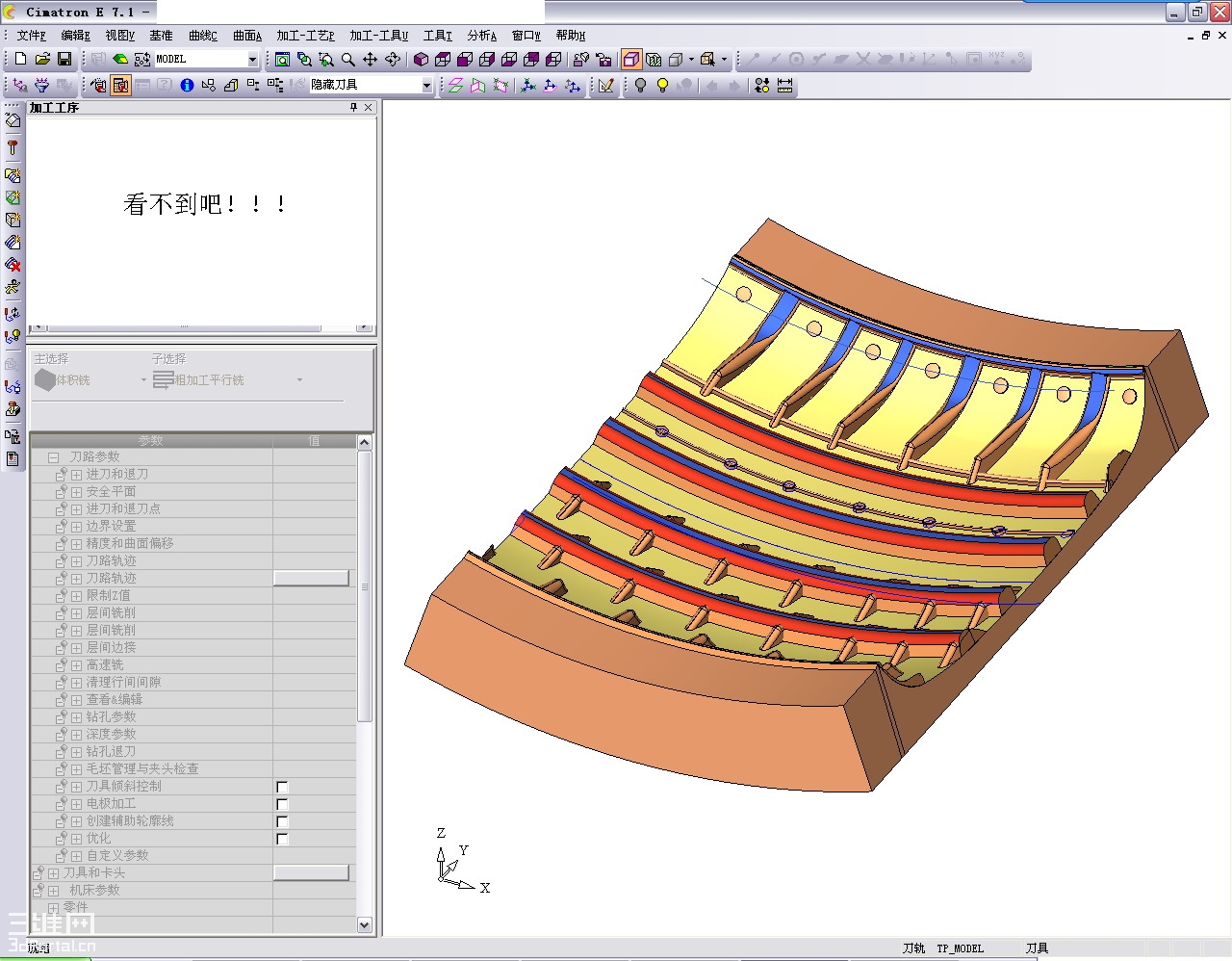The height and width of the screenshot is (961, 1232).
Task: Close the 加工工序 panel
Action: point(368,108)
